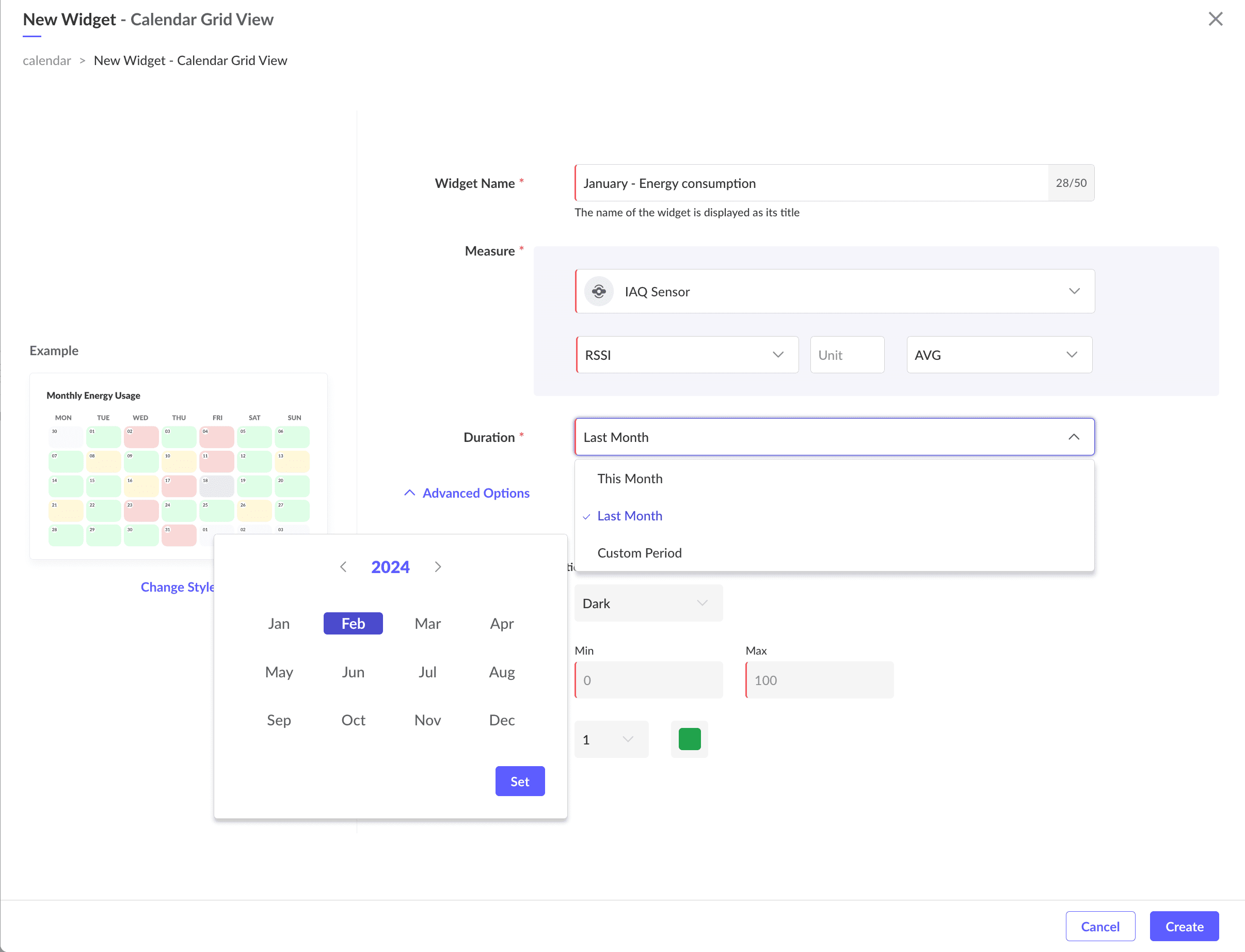This screenshot has height=952, width=1245.
Task: Click the IAQ Sensor icon
Action: pyautogui.click(x=599, y=291)
